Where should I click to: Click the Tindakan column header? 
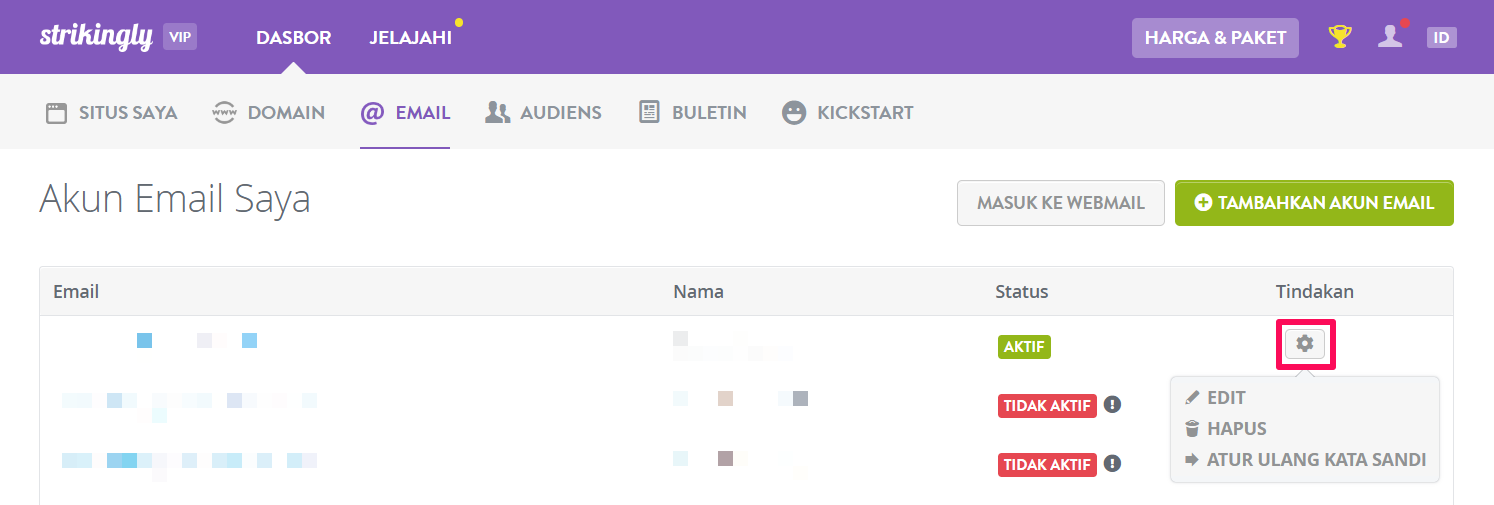click(1315, 291)
